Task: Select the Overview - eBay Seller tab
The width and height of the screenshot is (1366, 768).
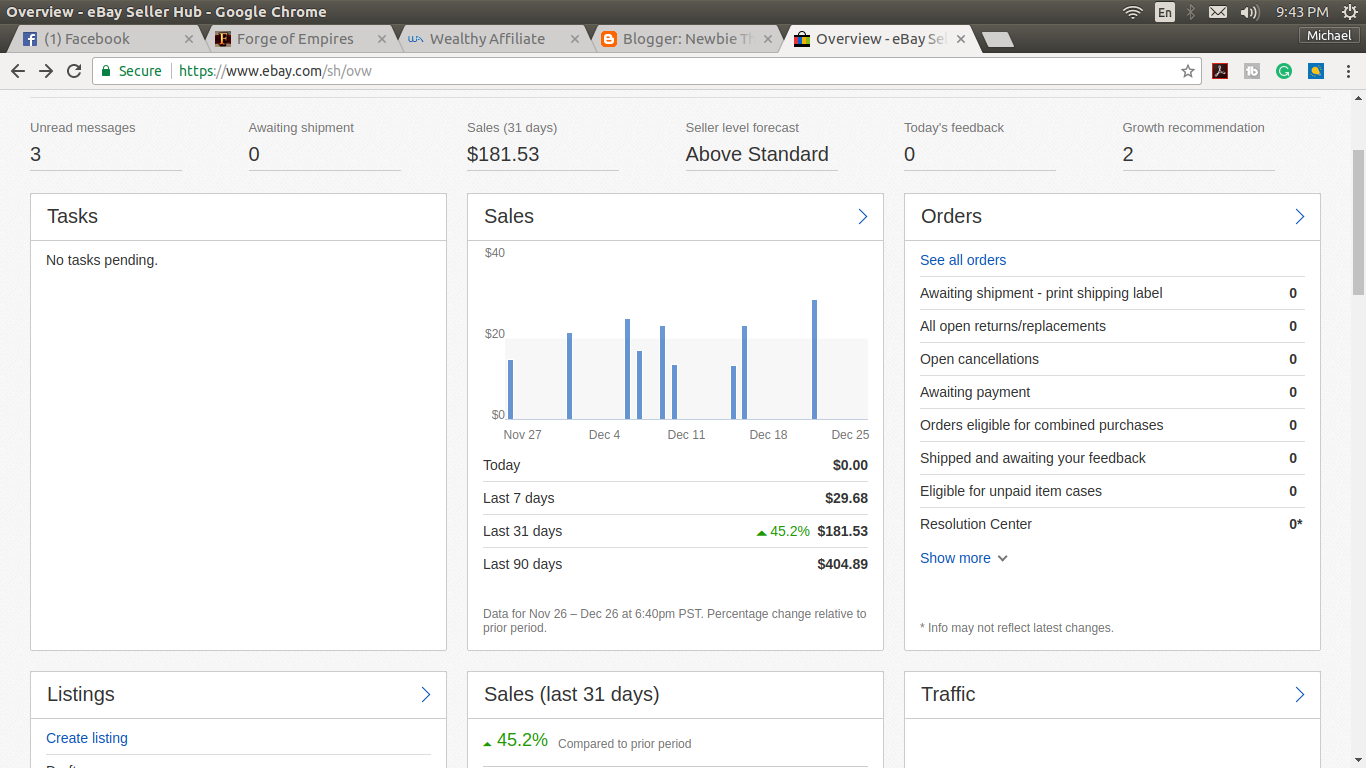Action: (x=878, y=39)
